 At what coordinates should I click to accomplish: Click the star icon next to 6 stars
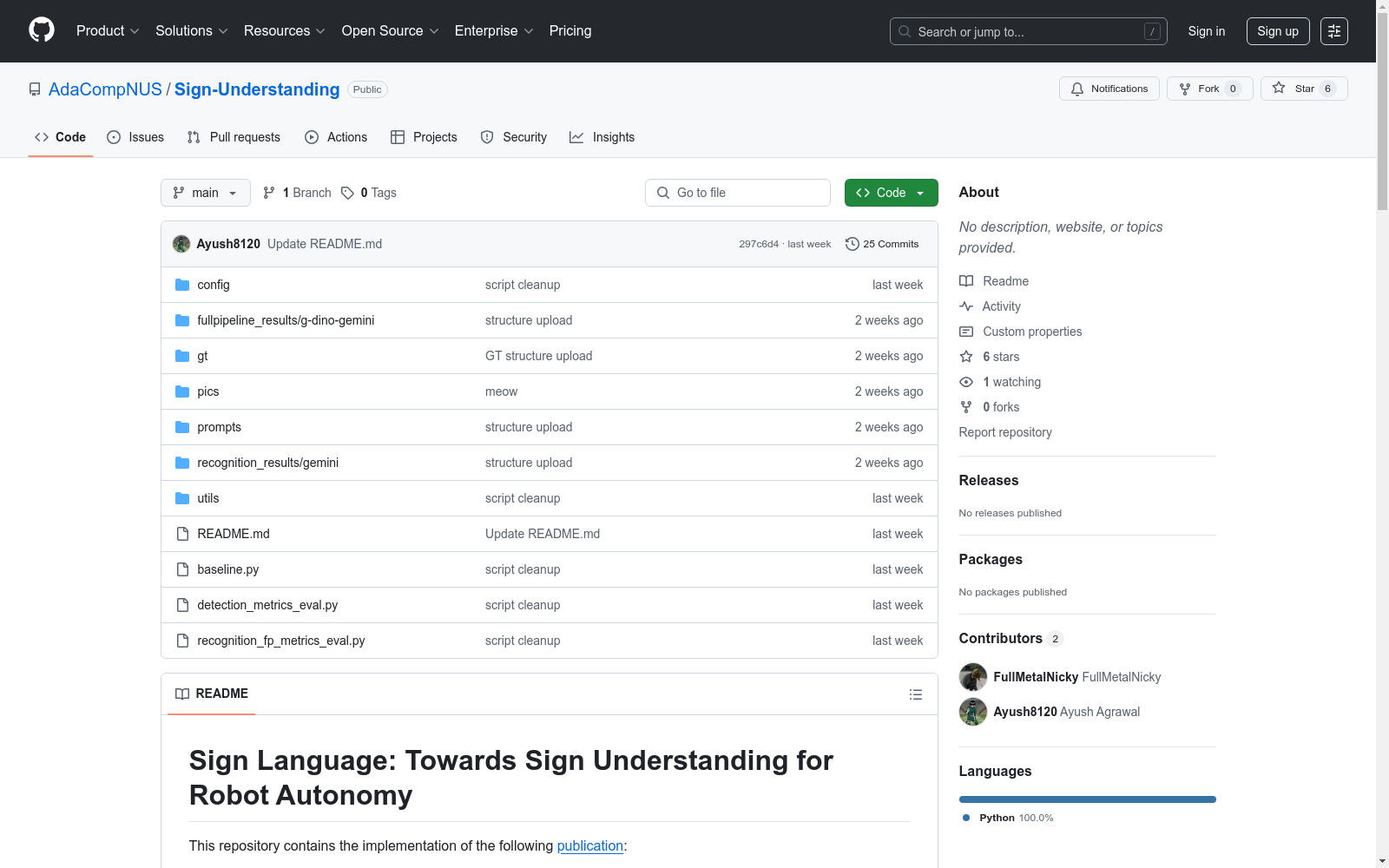[966, 357]
